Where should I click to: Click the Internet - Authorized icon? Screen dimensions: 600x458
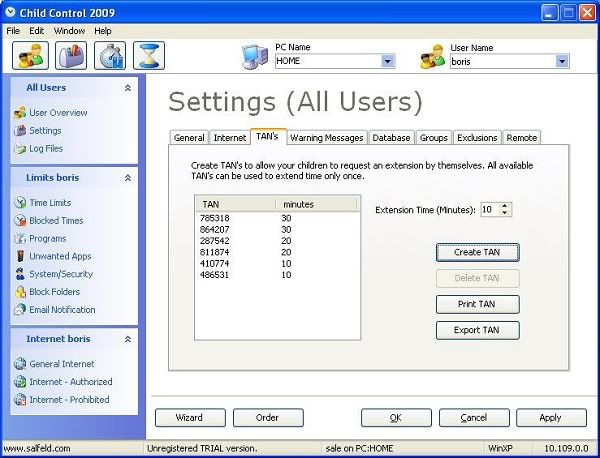tap(20, 381)
